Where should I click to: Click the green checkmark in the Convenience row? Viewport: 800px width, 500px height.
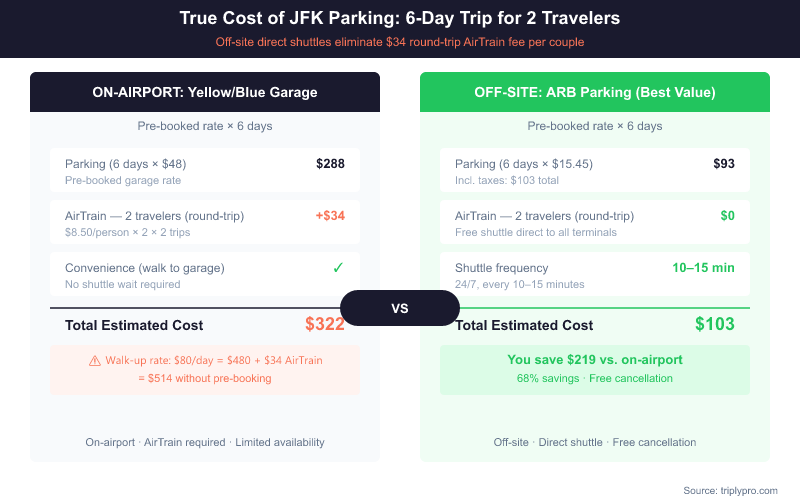click(338, 268)
